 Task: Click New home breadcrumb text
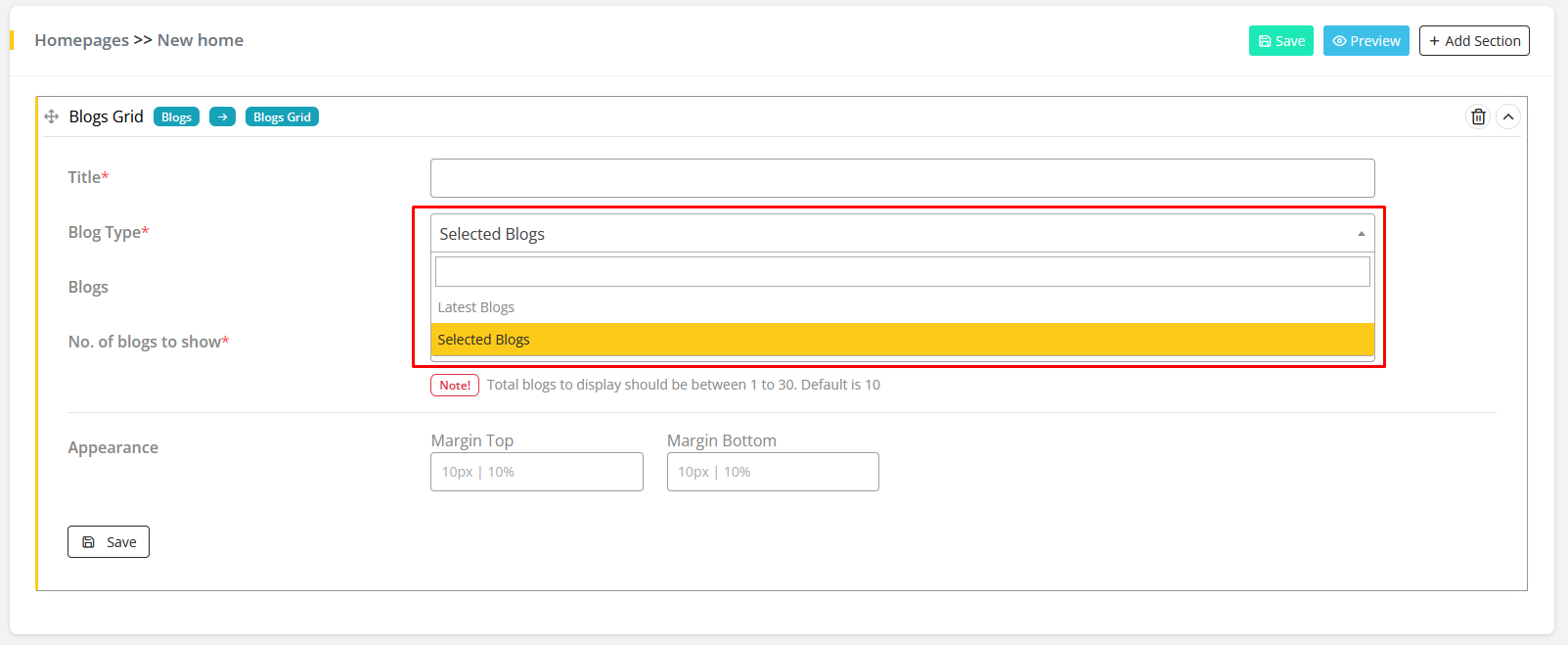click(x=201, y=40)
